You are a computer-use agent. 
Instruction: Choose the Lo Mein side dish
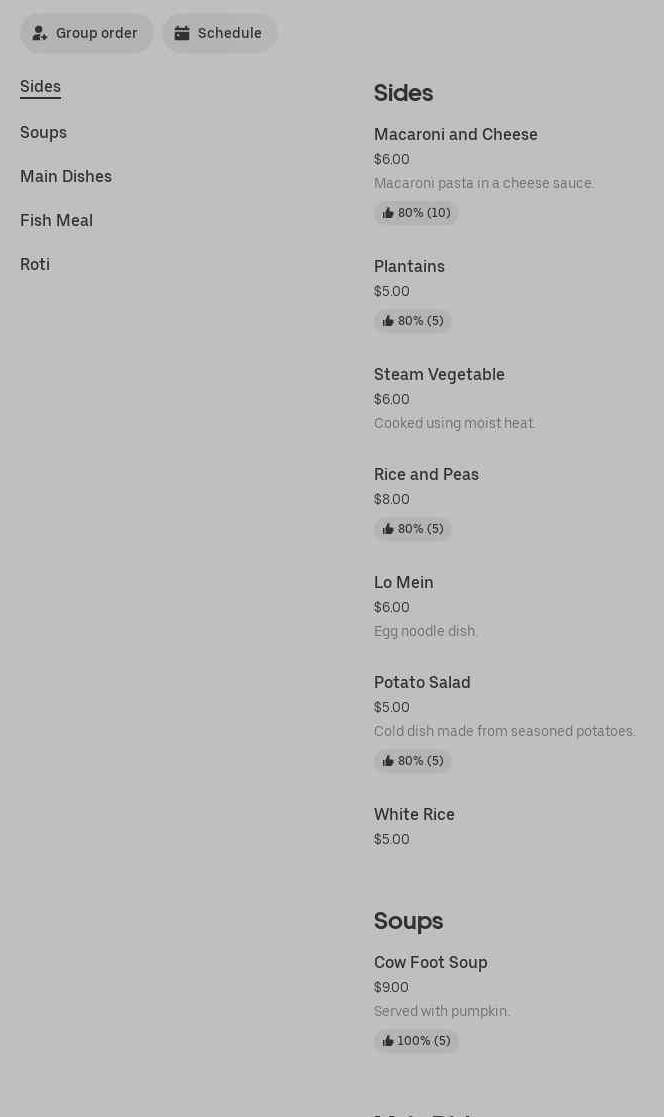click(x=403, y=583)
